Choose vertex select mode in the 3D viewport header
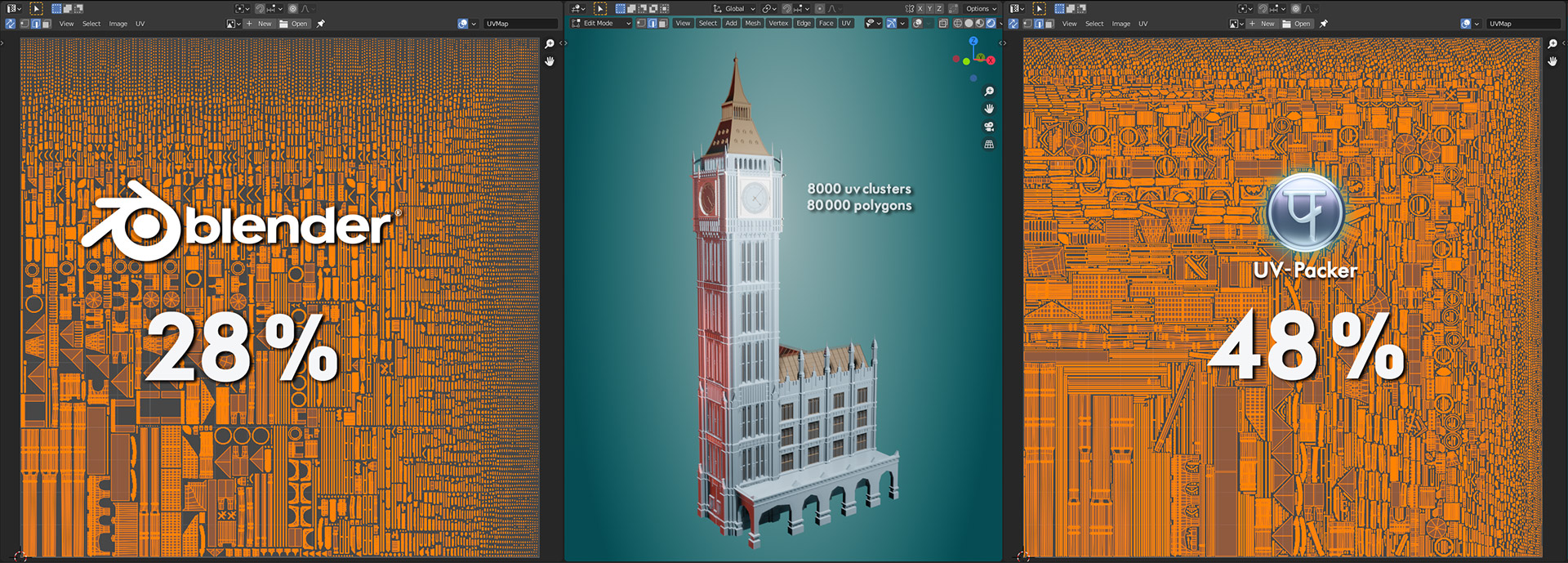The image size is (1568, 563). [641, 24]
